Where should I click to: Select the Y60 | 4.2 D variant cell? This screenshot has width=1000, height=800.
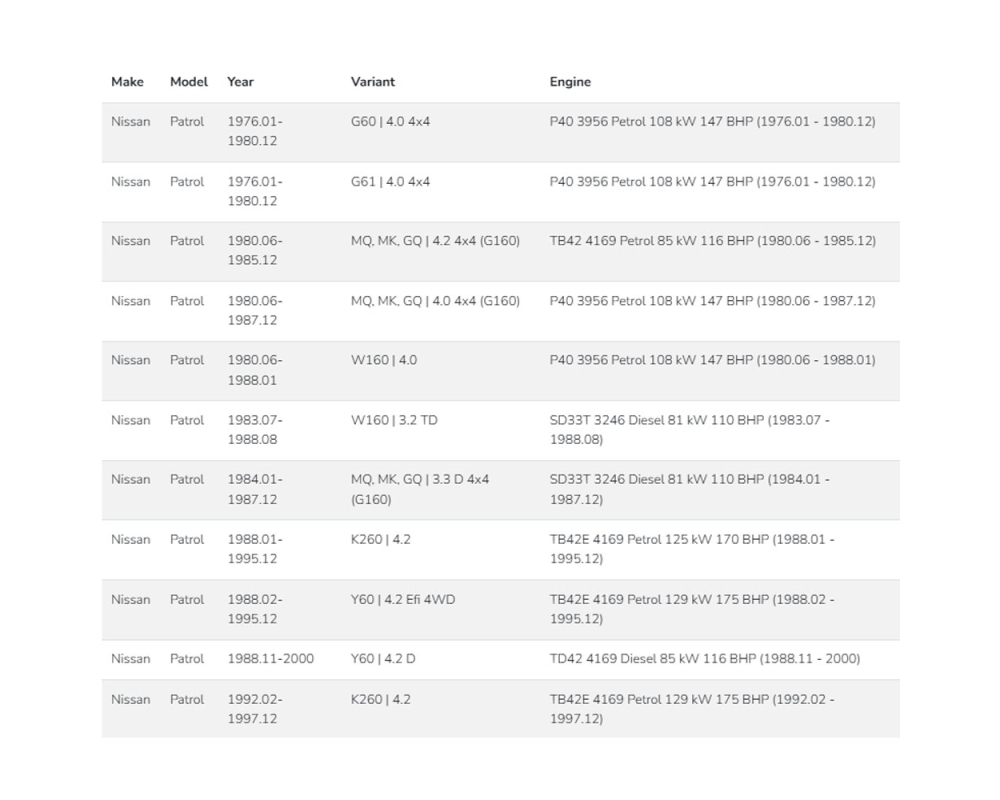383,659
